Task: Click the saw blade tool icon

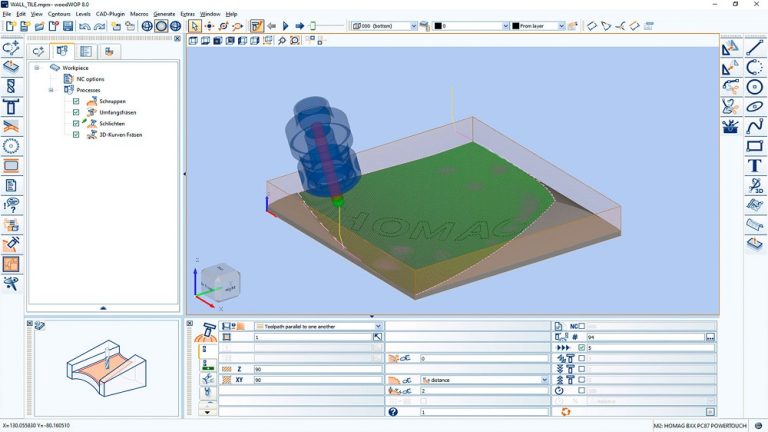Action: click(x=11, y=146)
